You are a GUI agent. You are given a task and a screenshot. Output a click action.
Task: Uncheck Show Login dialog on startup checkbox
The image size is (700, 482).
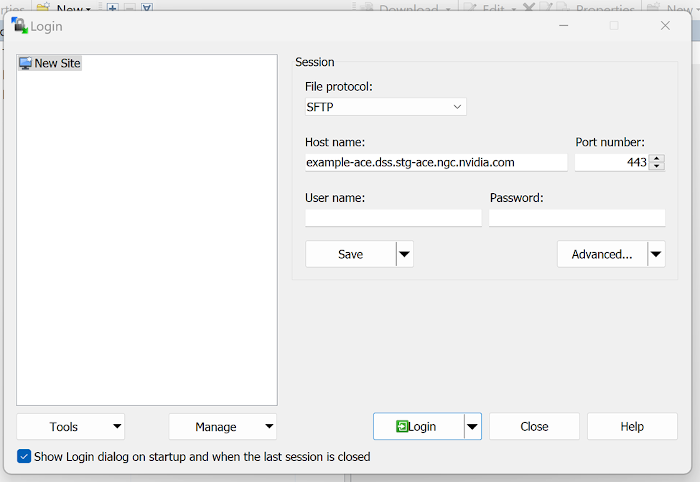tap(24, 457)
